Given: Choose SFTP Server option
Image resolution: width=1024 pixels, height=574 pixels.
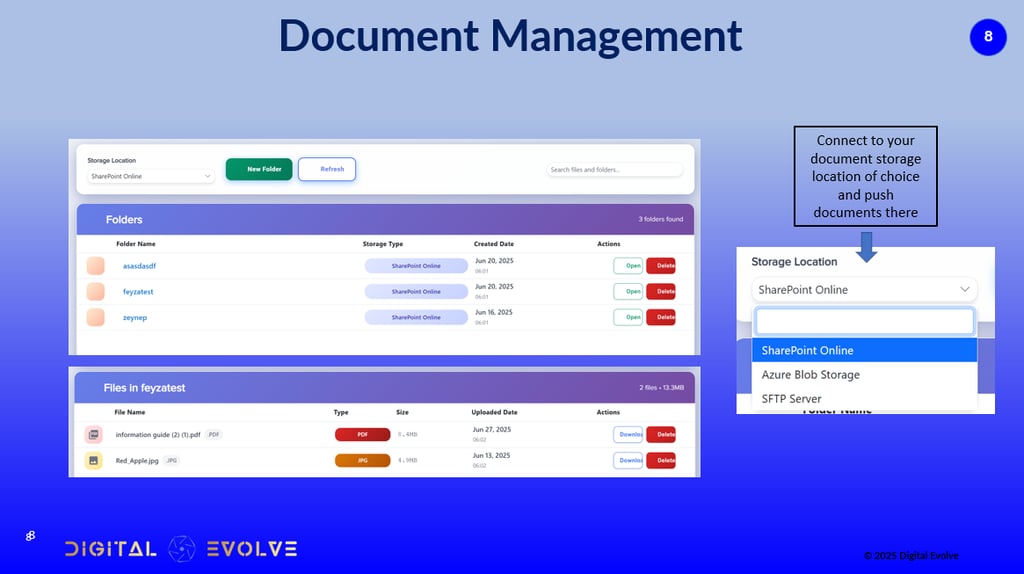Looking at the screenshot, I should (x=864, y=398).
